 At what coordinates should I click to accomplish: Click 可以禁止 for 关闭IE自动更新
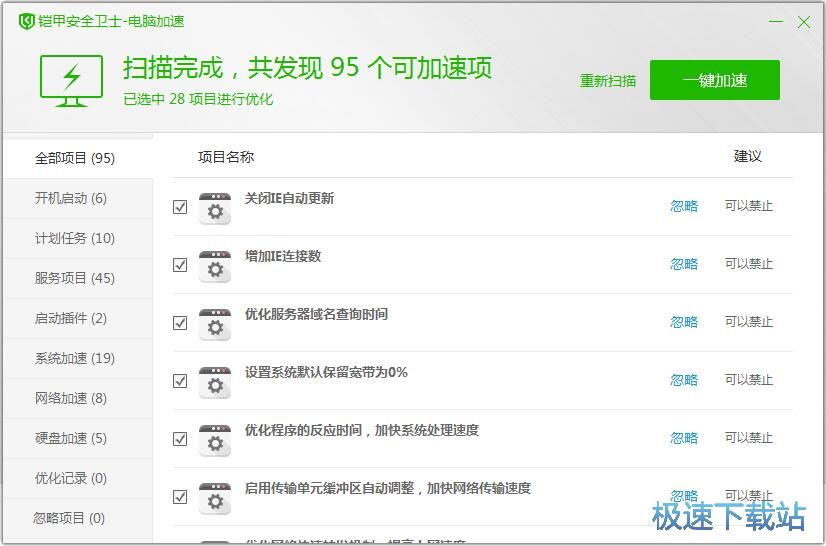click(x=749, y=206)
